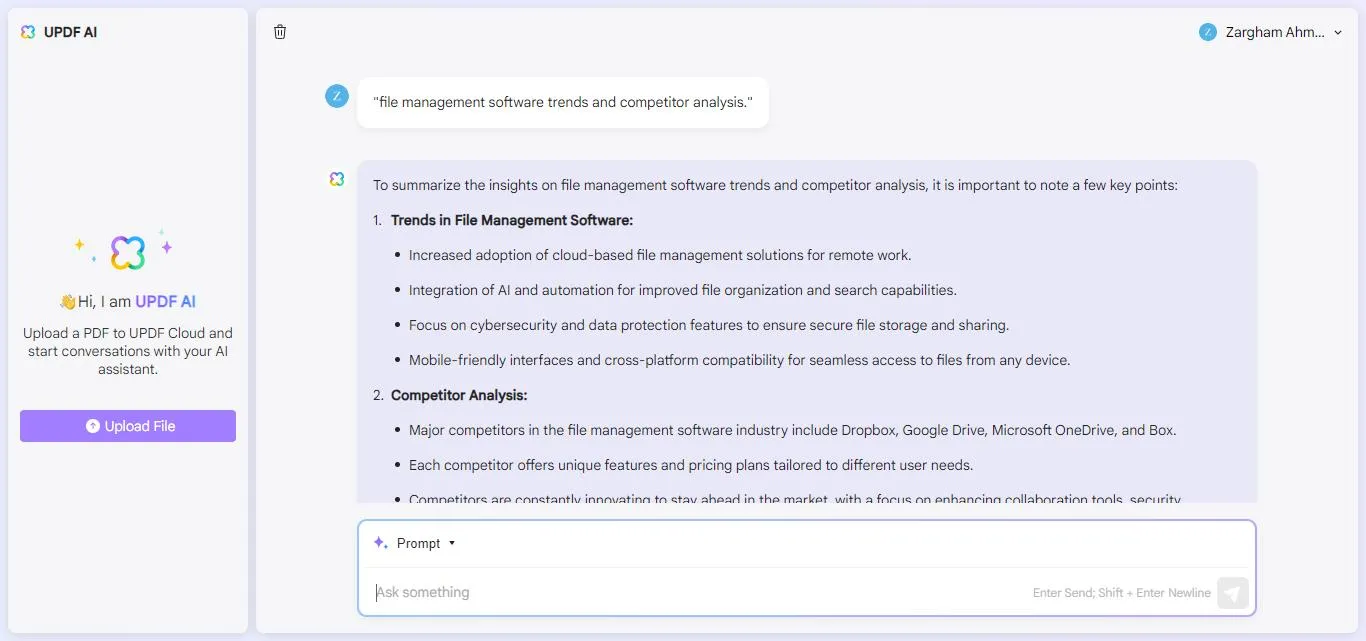Open the Prompt dropdown
Image resolution: width=1366 pixels, height=641 pixels.
coord(420,543)
